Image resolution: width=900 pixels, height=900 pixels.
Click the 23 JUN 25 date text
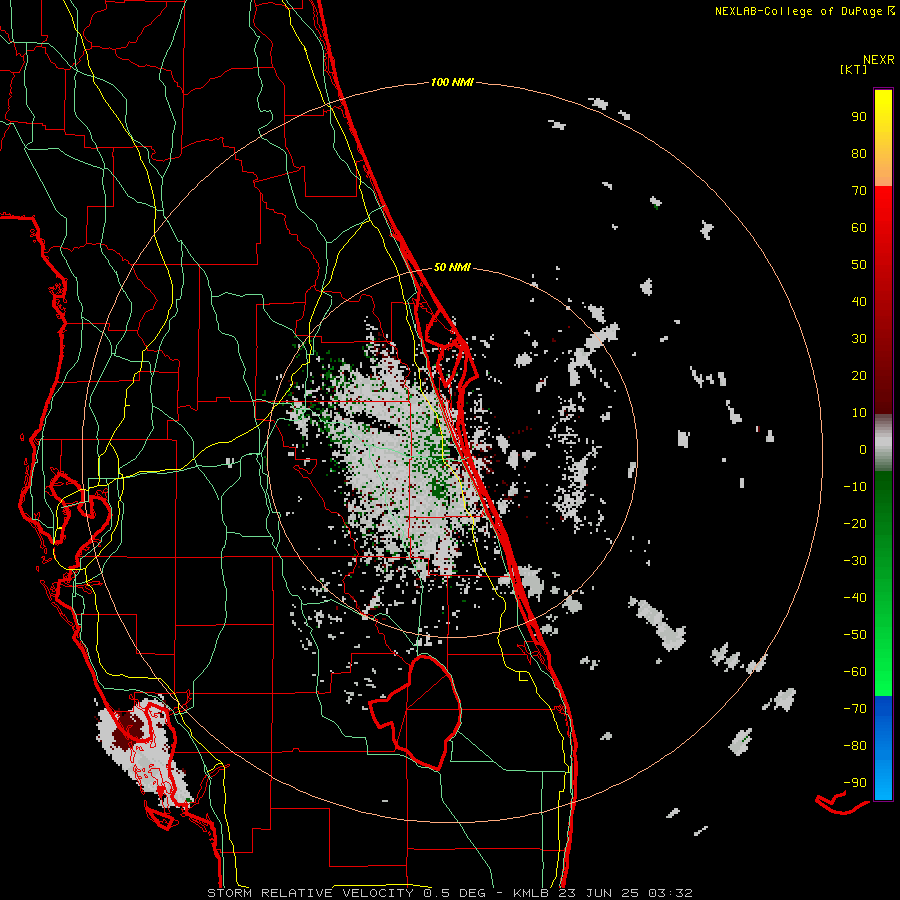tap(597, 893)
